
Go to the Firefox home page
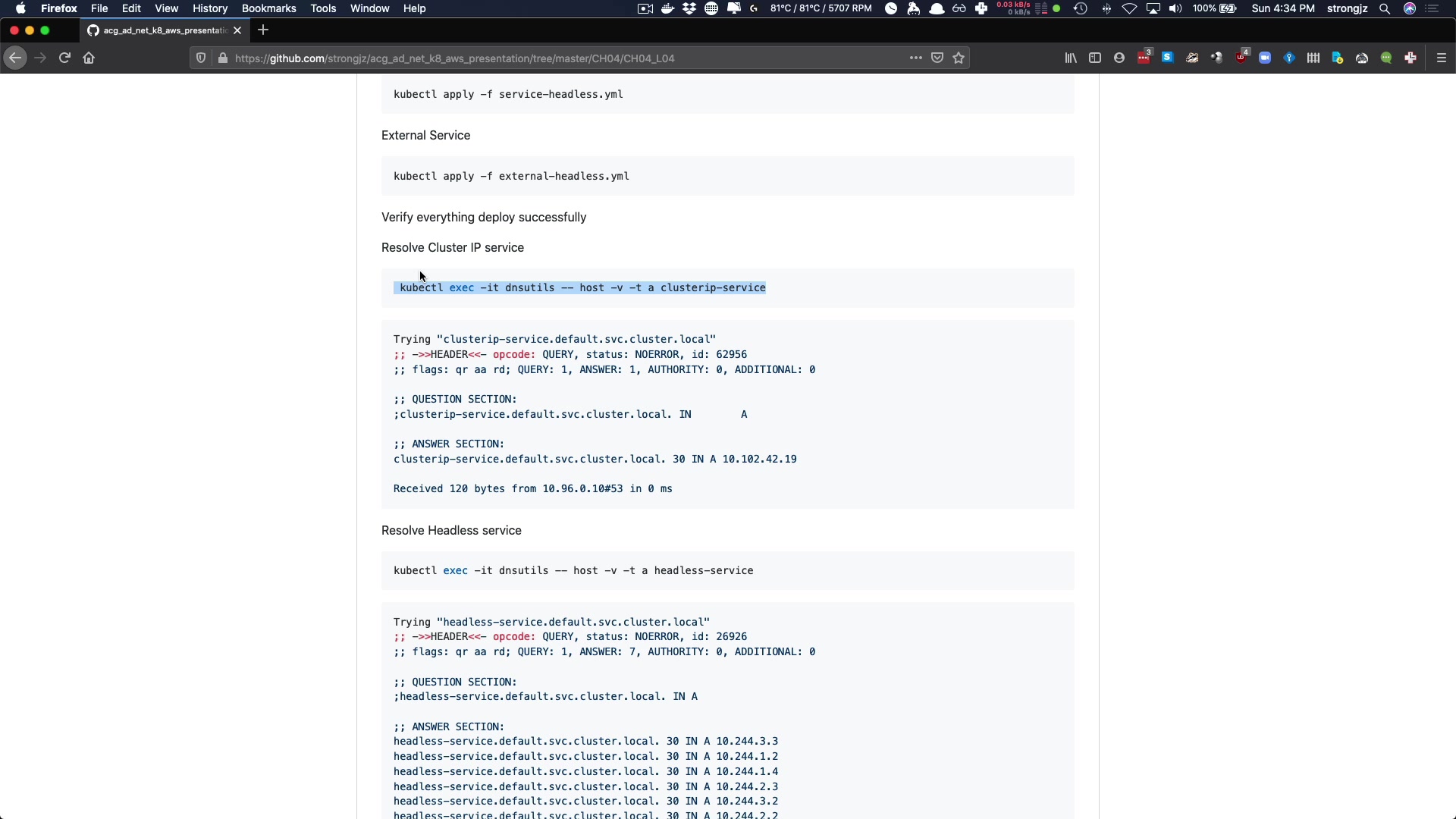(x=89, y=58)
